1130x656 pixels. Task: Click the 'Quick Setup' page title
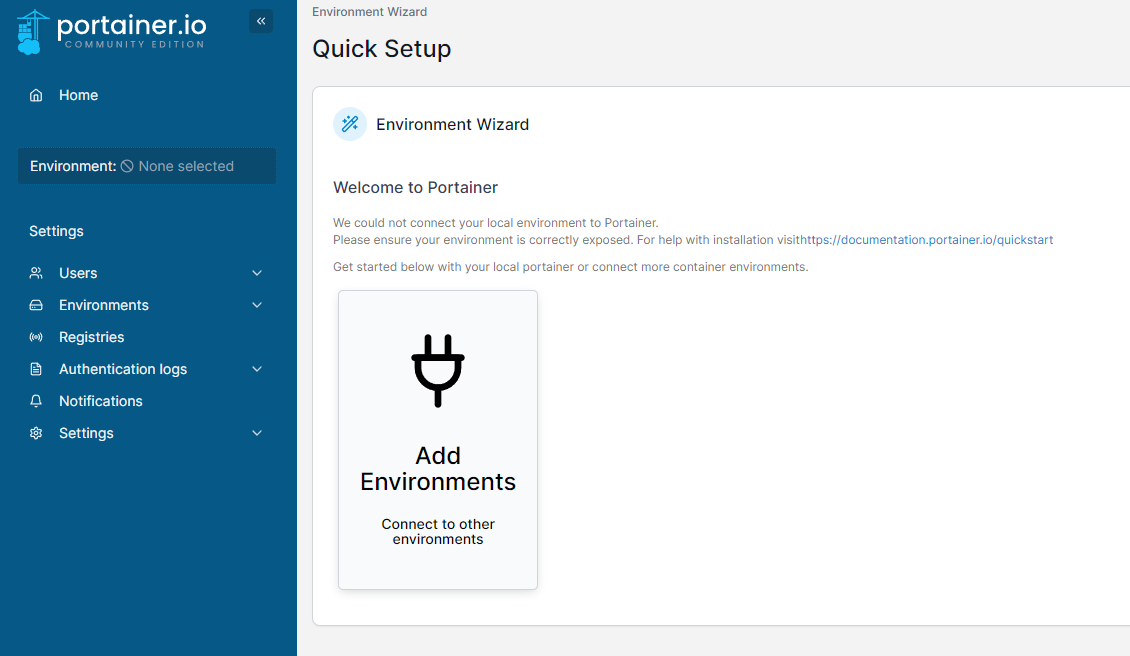pyautogui.click(x=382, y=48)
